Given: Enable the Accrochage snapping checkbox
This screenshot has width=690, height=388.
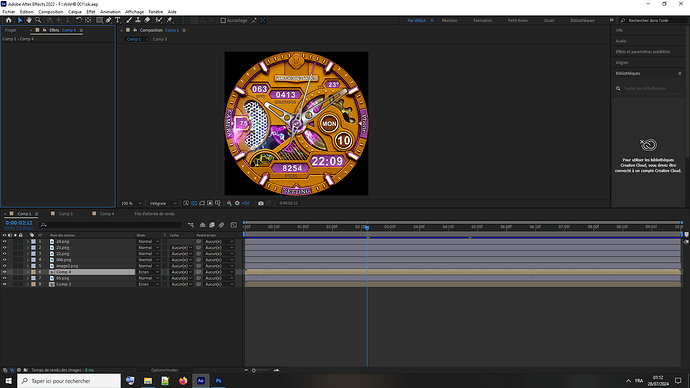Looking at the screenshot, I should point(223,20).
